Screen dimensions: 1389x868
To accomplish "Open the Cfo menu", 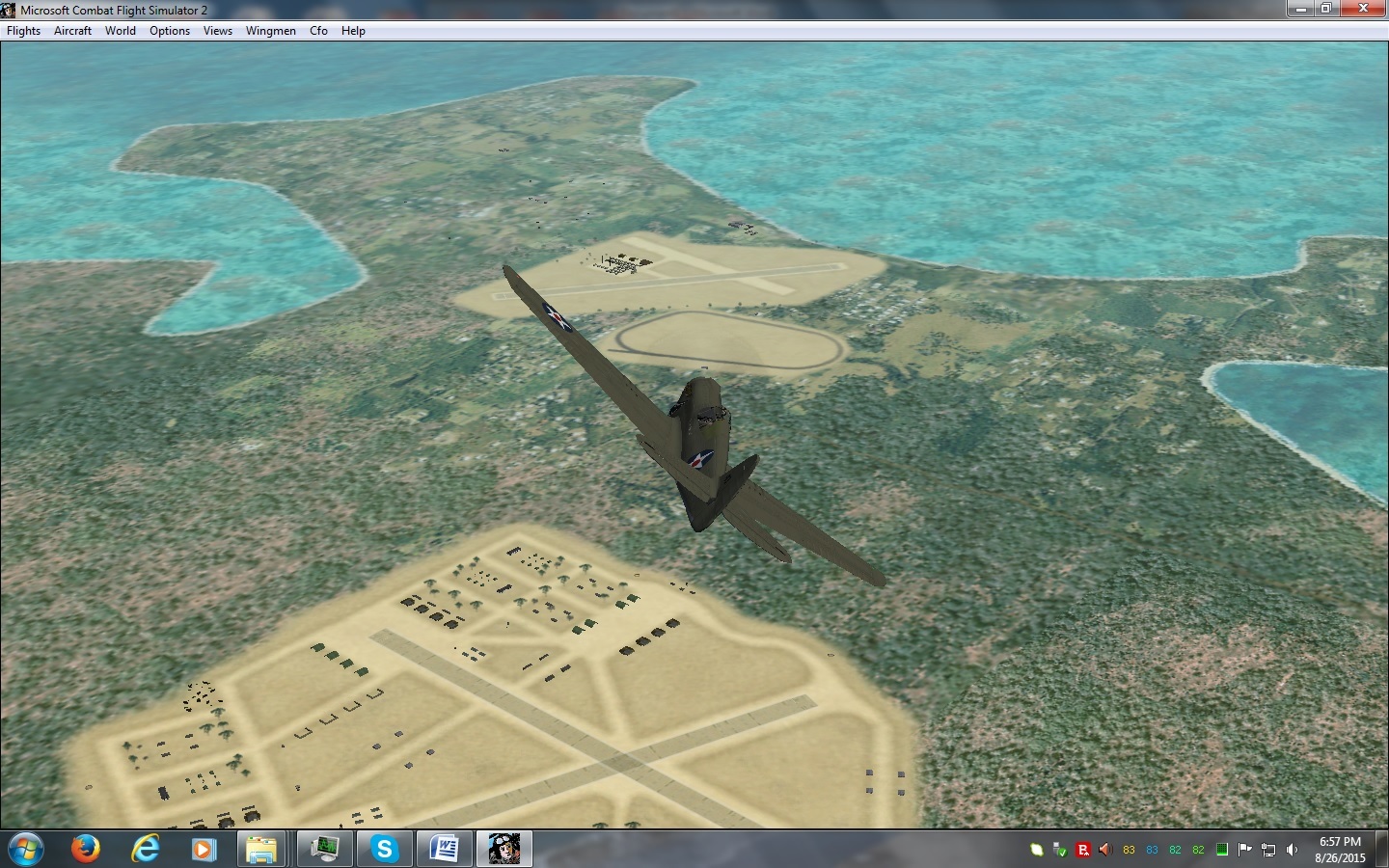I will (318, 31).
